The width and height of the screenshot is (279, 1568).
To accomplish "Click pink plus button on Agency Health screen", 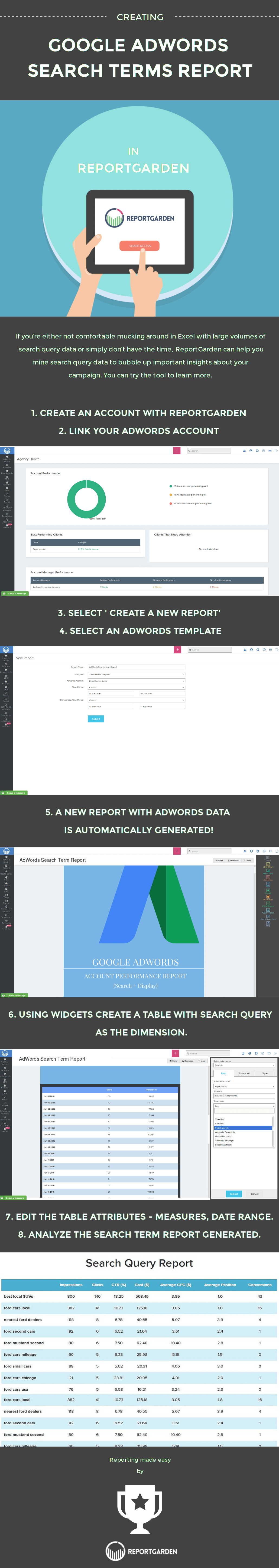I will coord(177,451).
